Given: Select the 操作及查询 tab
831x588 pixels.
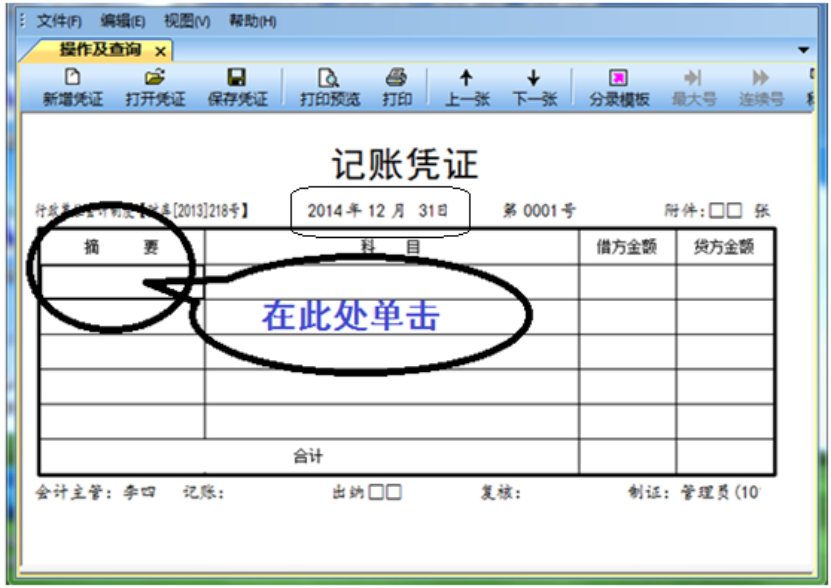Looking at the screenshot, I should [x=99, y=49].
